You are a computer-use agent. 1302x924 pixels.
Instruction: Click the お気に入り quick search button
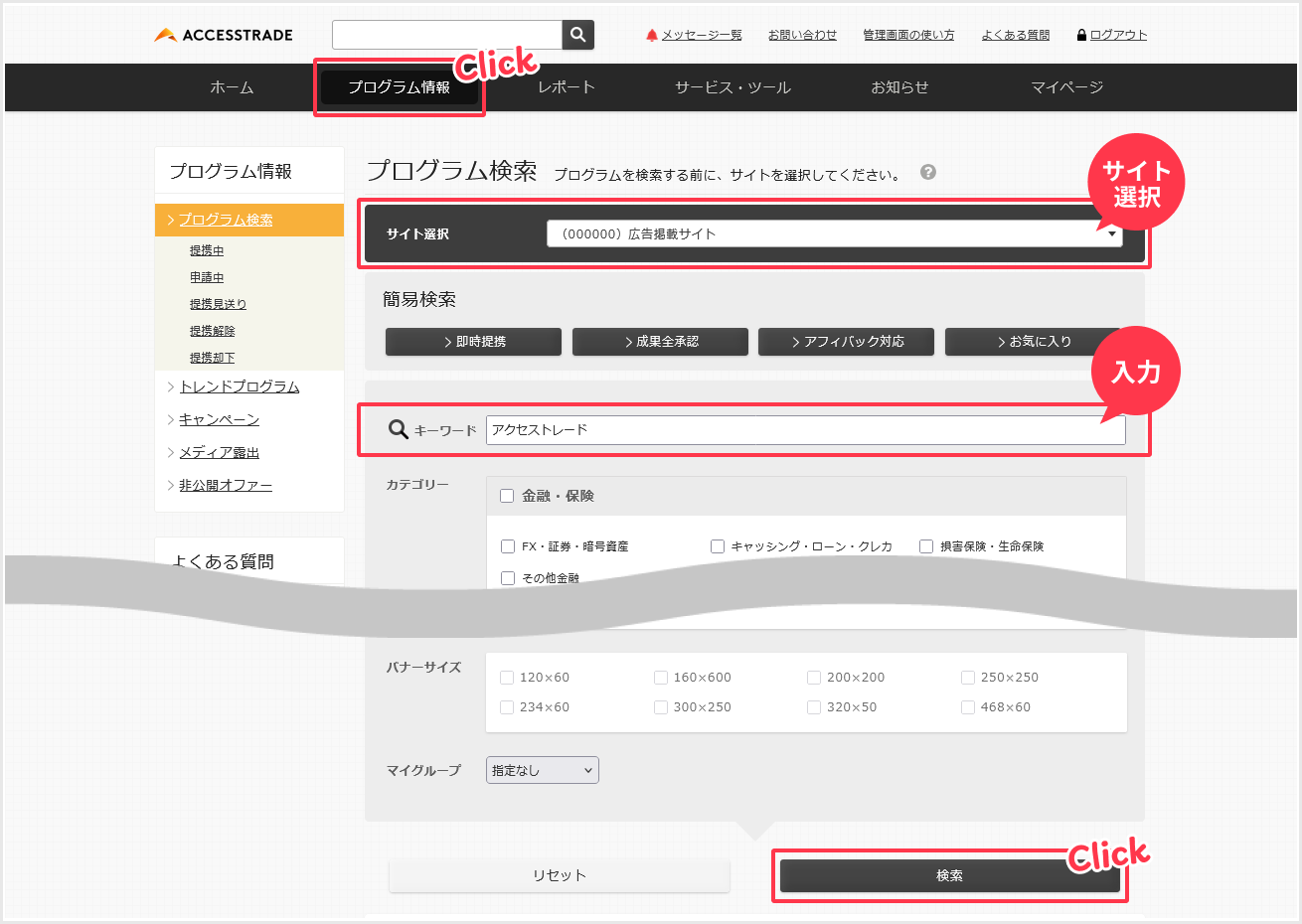tap(1033, 342)
